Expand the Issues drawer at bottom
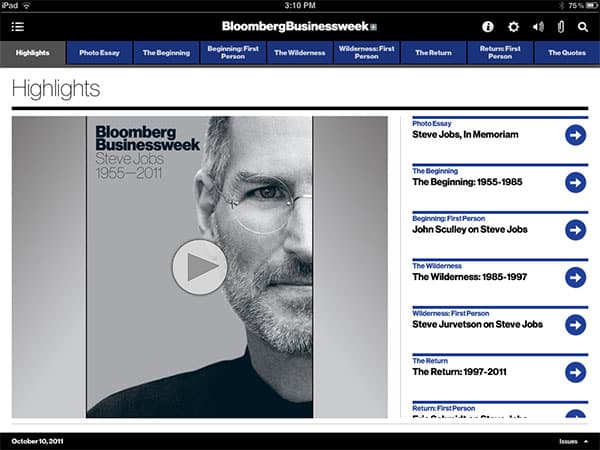The image size is (600, 450). (574, 441)
